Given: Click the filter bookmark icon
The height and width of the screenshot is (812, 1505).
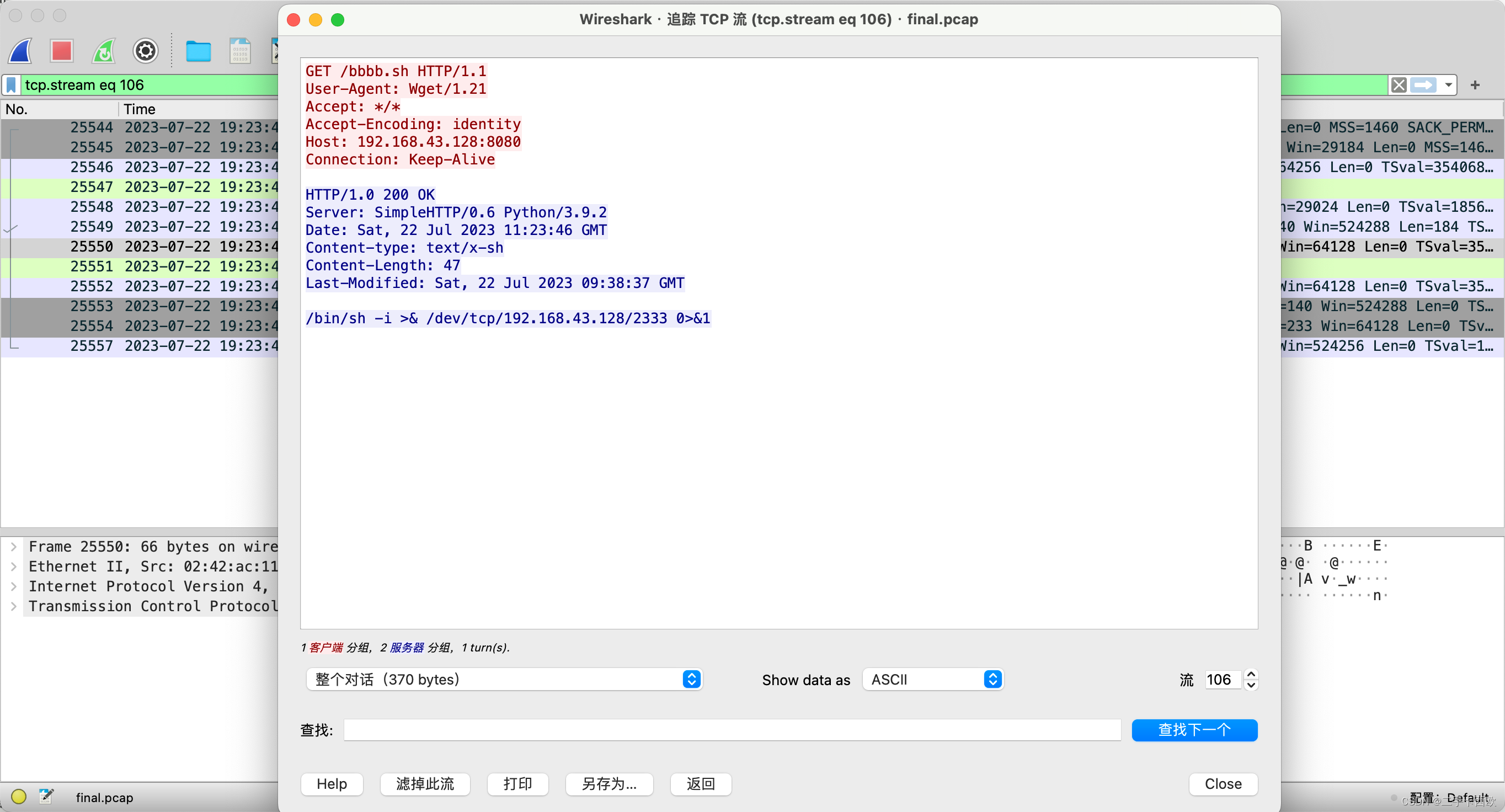Looking at the screenshot, I should coord(11,86).
